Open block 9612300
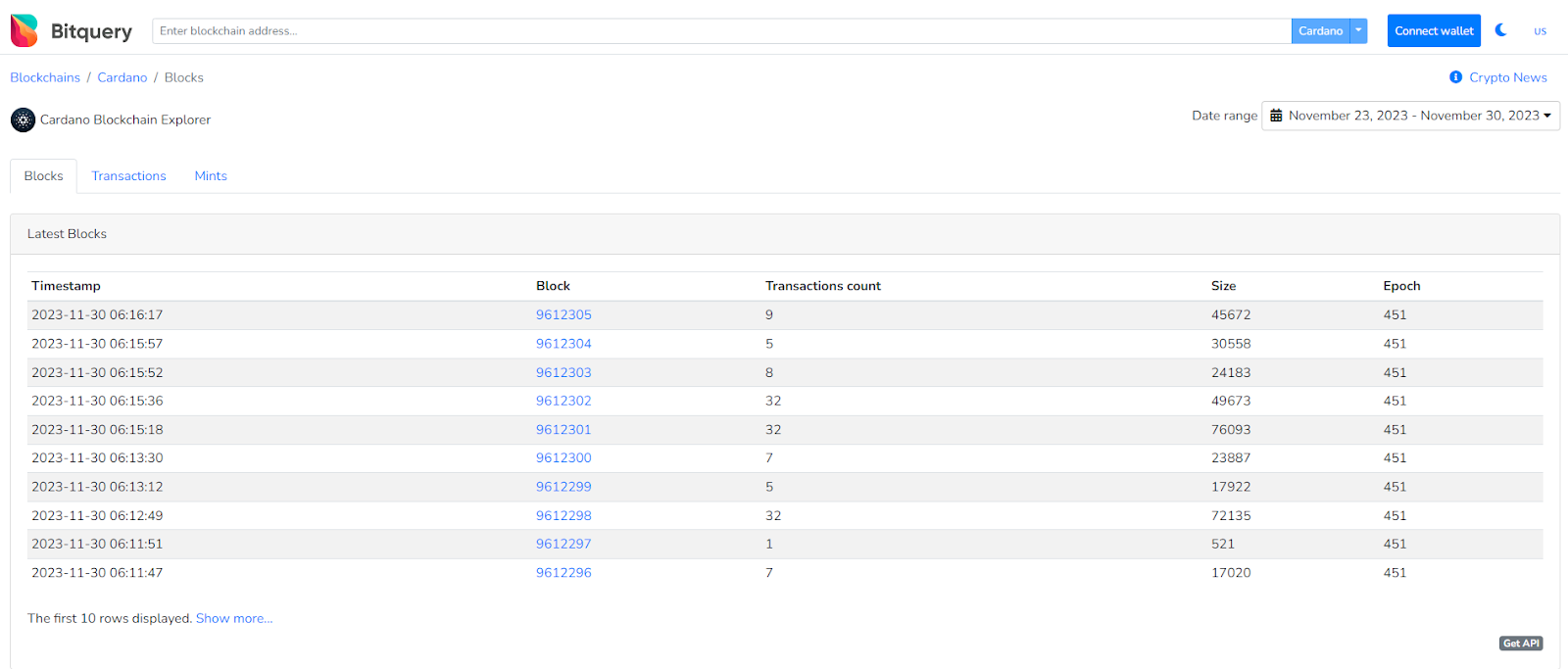Screen dimensions: 1568x669 pos(563,457)
